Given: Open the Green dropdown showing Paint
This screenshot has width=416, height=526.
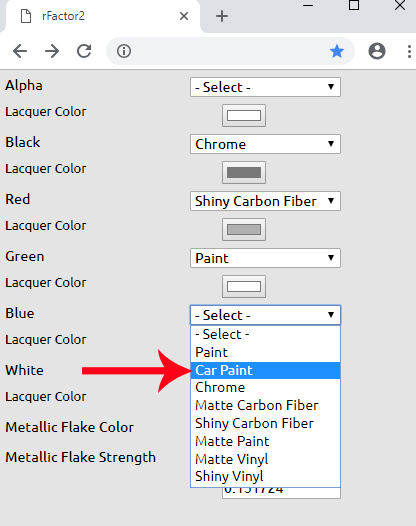Looking at the screenshot, I should click(265, 258).
